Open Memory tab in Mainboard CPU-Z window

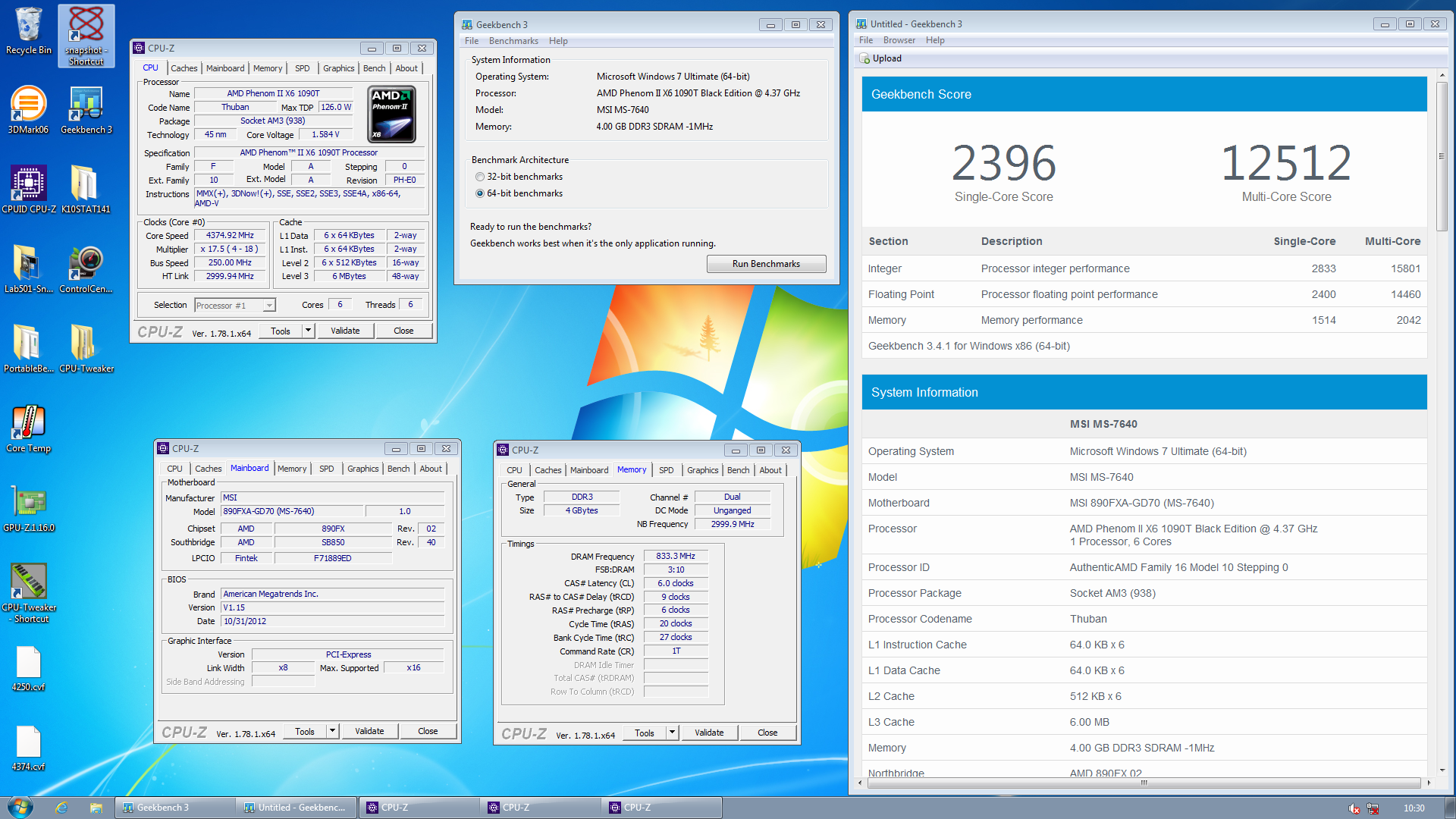click(x=292, y=469)
